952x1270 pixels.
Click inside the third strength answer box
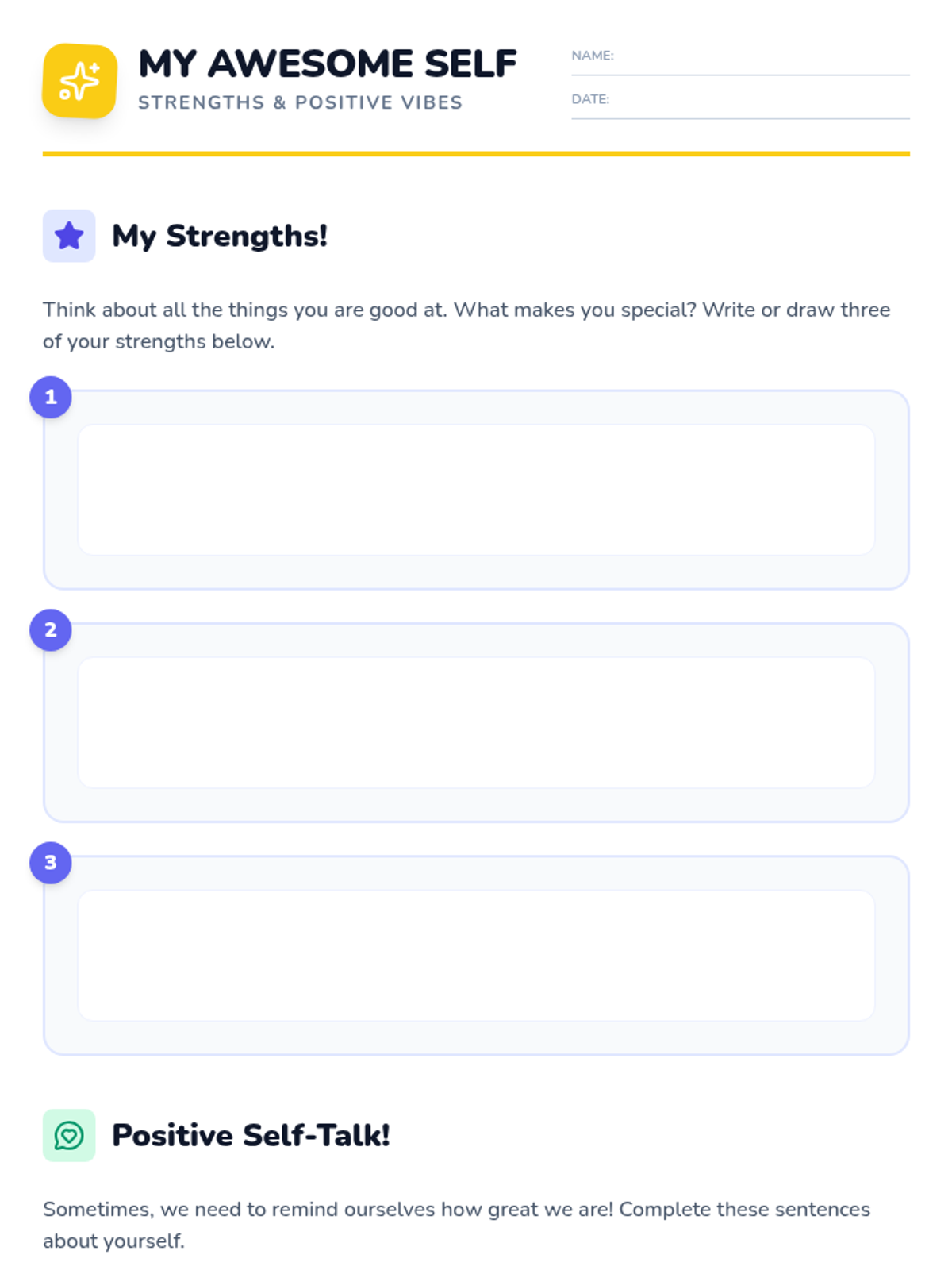click(476, 955)
